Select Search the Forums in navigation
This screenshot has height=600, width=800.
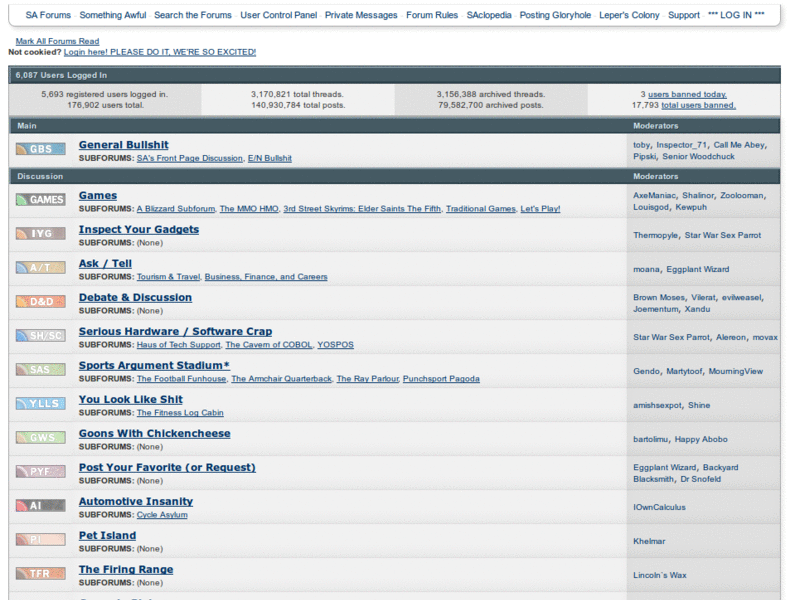[x=193, y=15]
